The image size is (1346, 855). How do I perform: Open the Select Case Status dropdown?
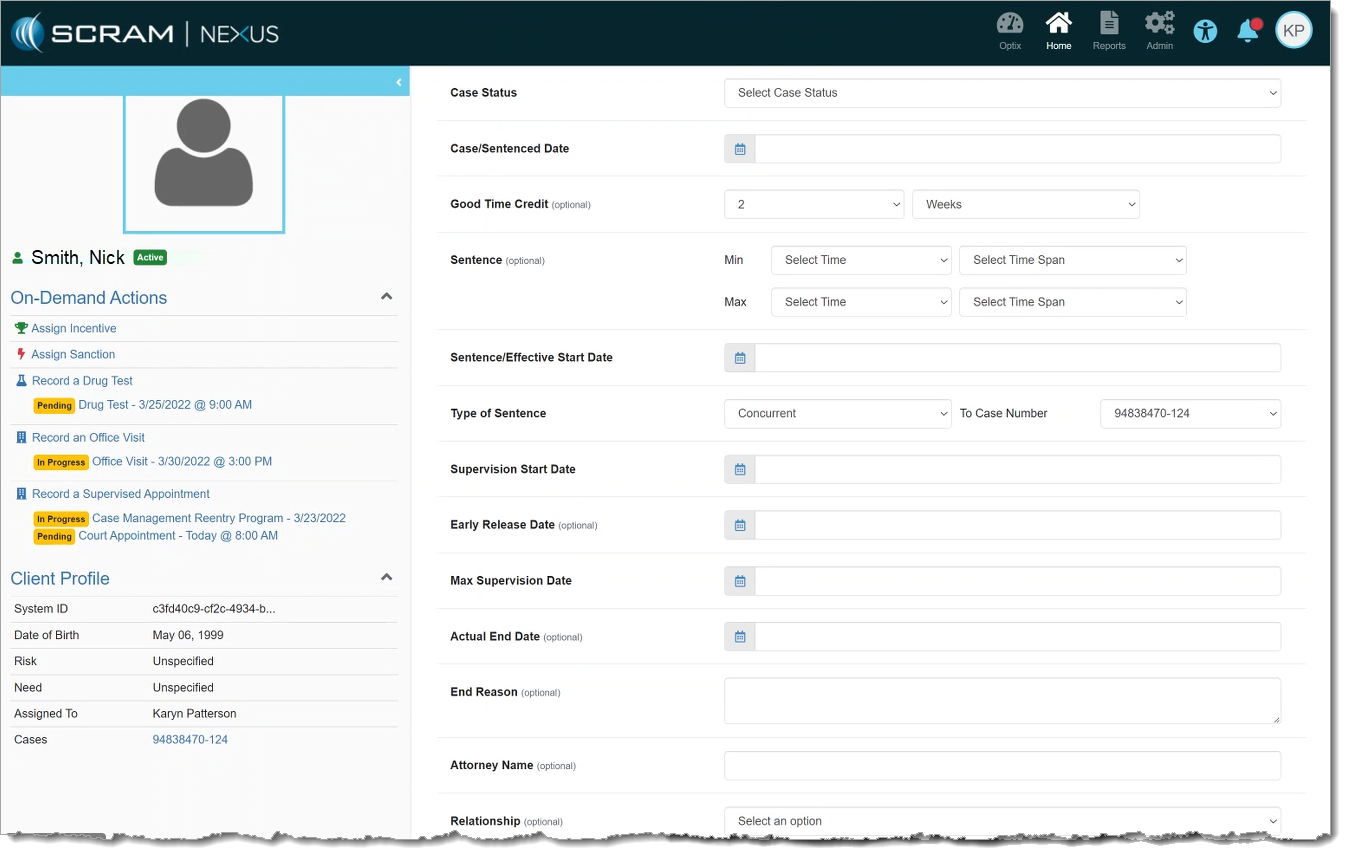1001,93
